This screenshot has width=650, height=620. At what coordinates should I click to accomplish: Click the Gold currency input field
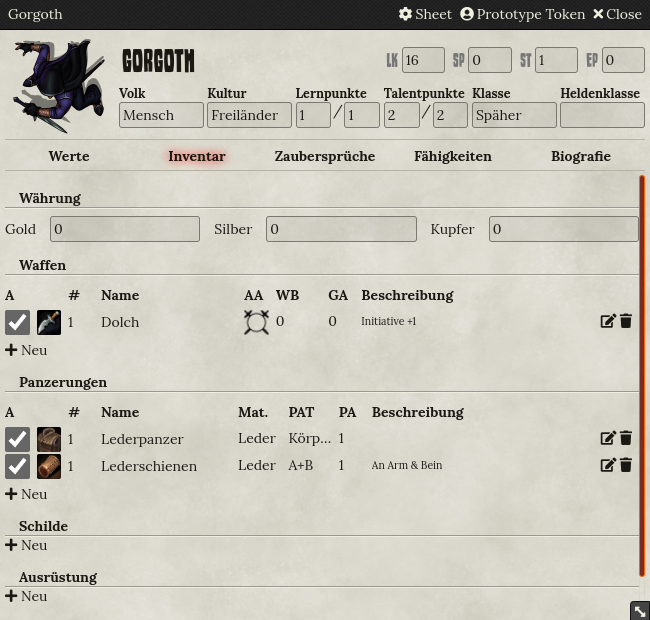point(125,229)
